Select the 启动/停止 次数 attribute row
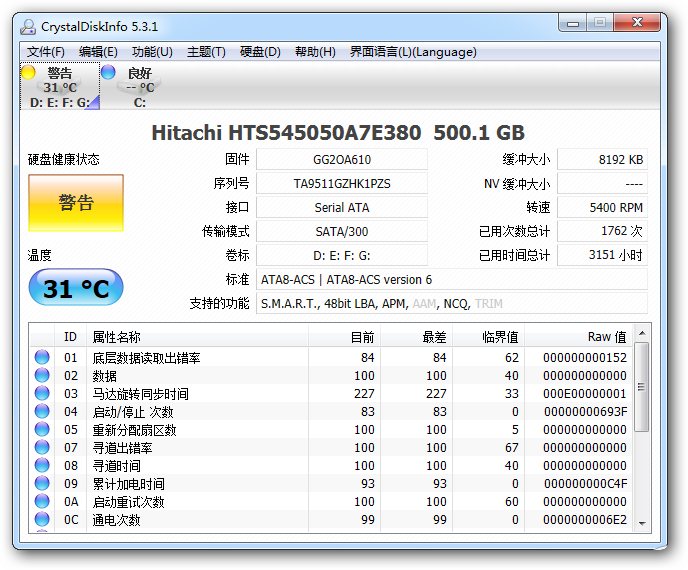This screenshot has height=570, width=688. coord(332,411)
